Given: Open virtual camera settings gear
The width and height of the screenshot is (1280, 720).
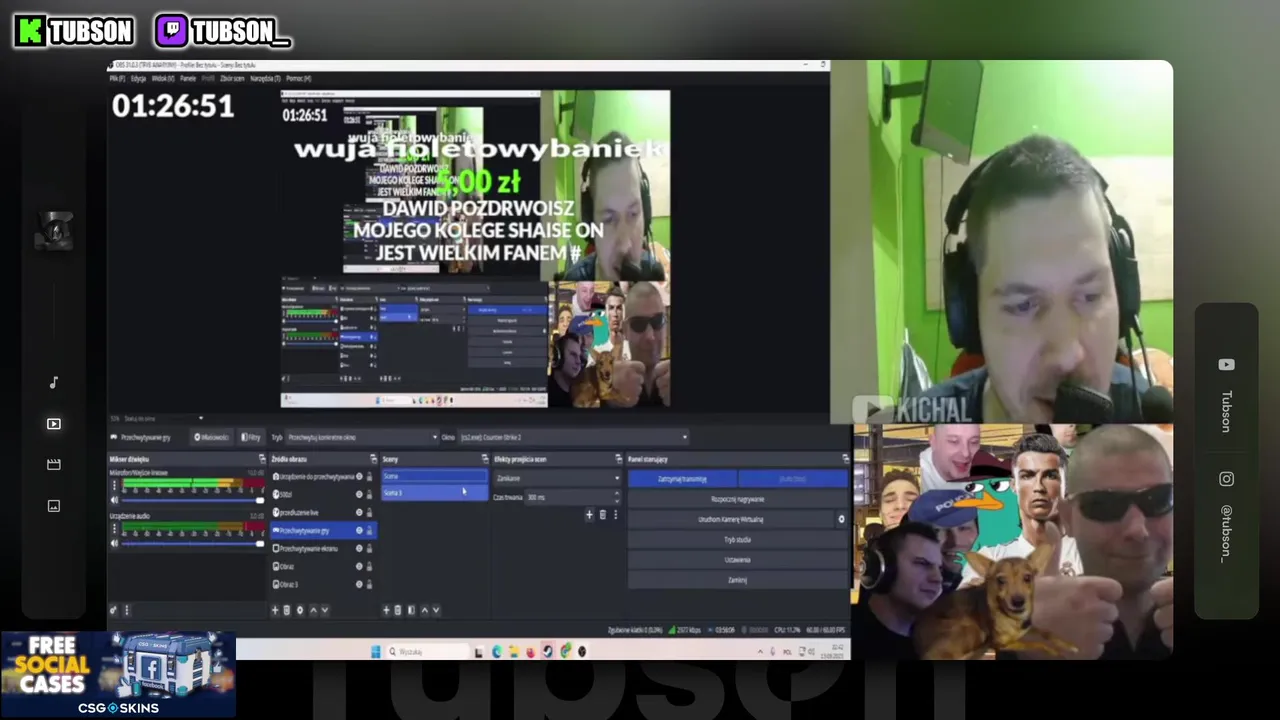Looking at the screenshot, I should pos(841,519).
